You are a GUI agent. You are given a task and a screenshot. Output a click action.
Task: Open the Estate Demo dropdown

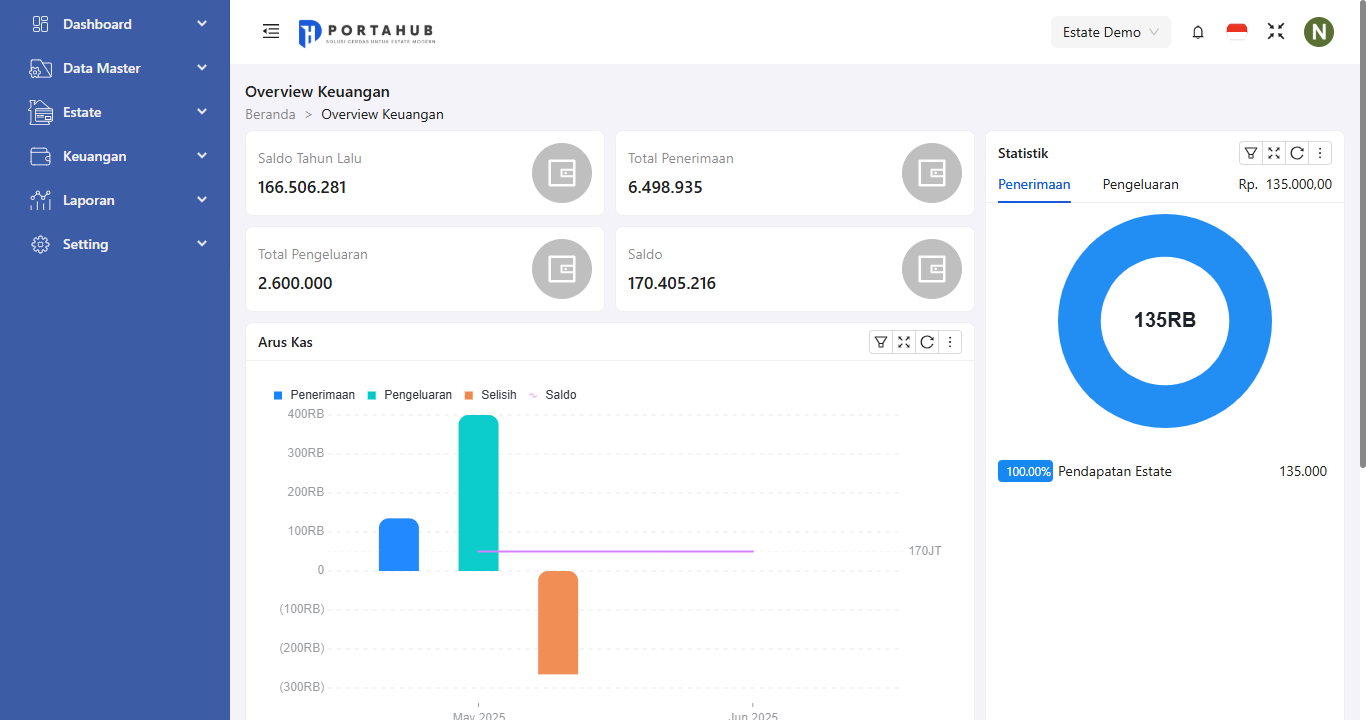click(1110, 31)
